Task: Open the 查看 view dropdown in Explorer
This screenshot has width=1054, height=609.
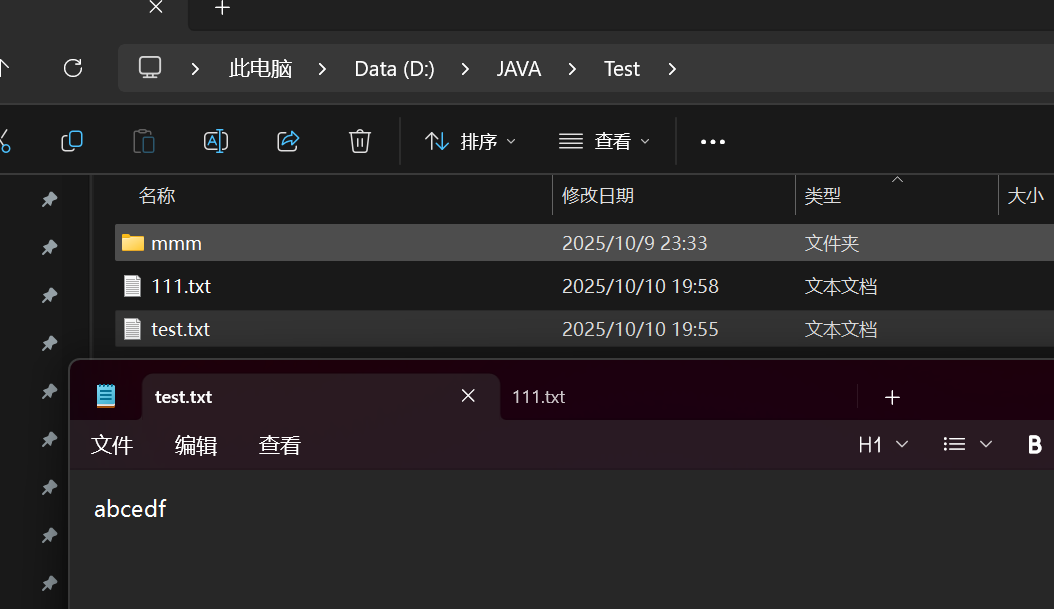Action: (x=604, y=141)
